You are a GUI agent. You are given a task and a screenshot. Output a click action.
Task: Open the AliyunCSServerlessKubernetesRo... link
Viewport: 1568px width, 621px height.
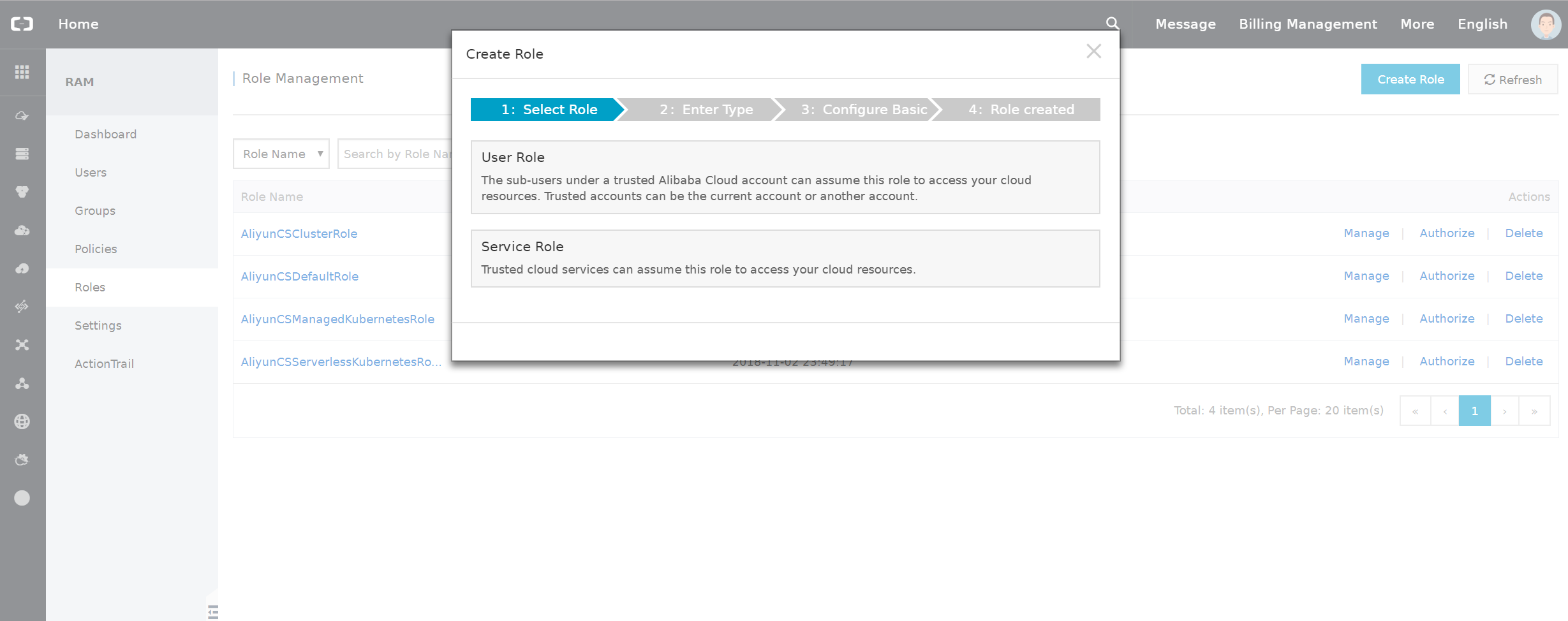pos(341,362)
